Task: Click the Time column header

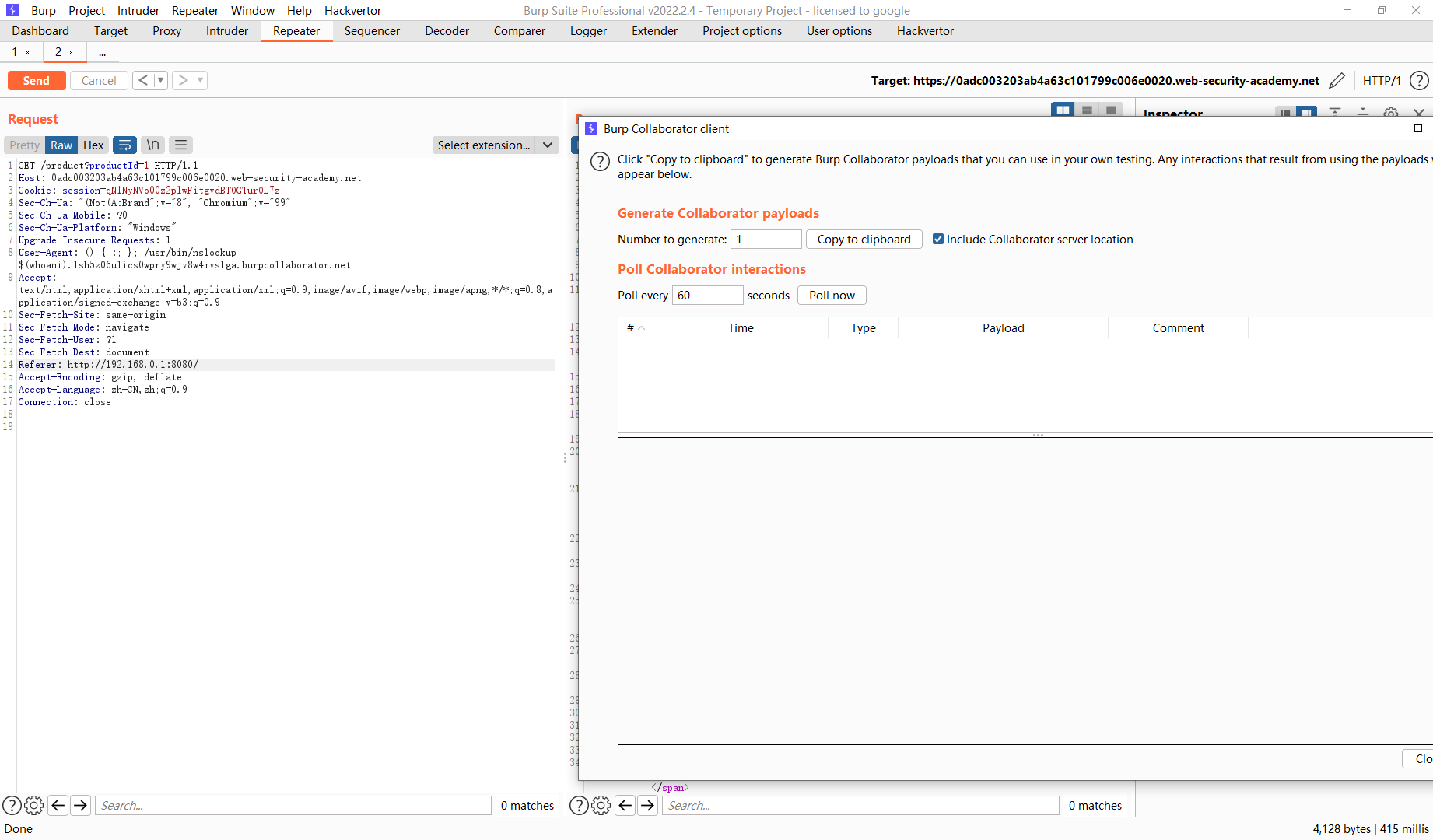Action: tap(741, 327)
